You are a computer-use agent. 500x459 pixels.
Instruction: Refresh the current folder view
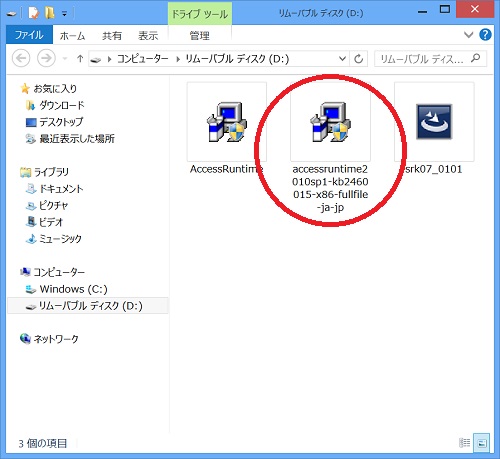359,59
